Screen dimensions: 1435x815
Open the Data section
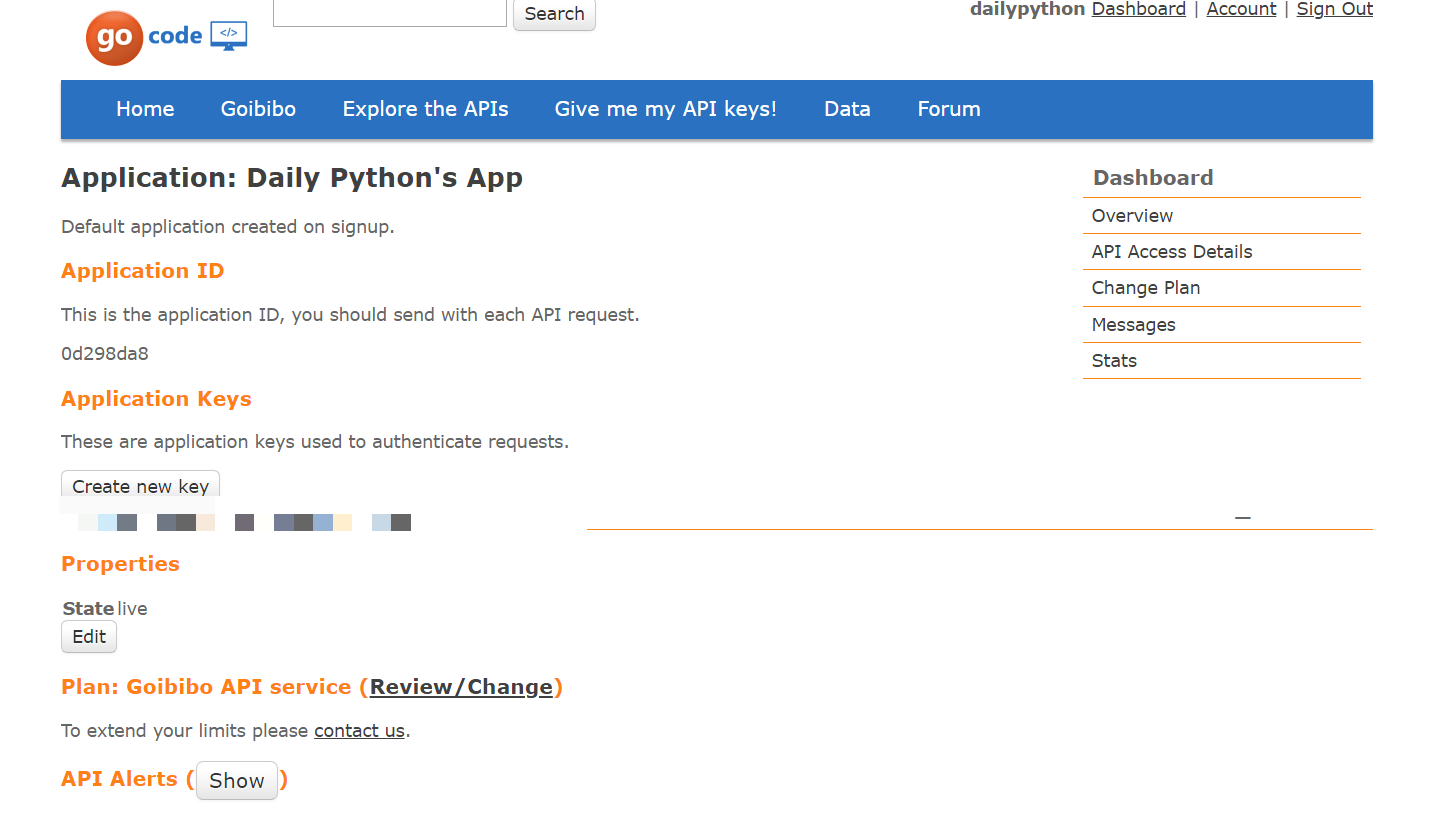pyautogui.click(x=846, y=109)
